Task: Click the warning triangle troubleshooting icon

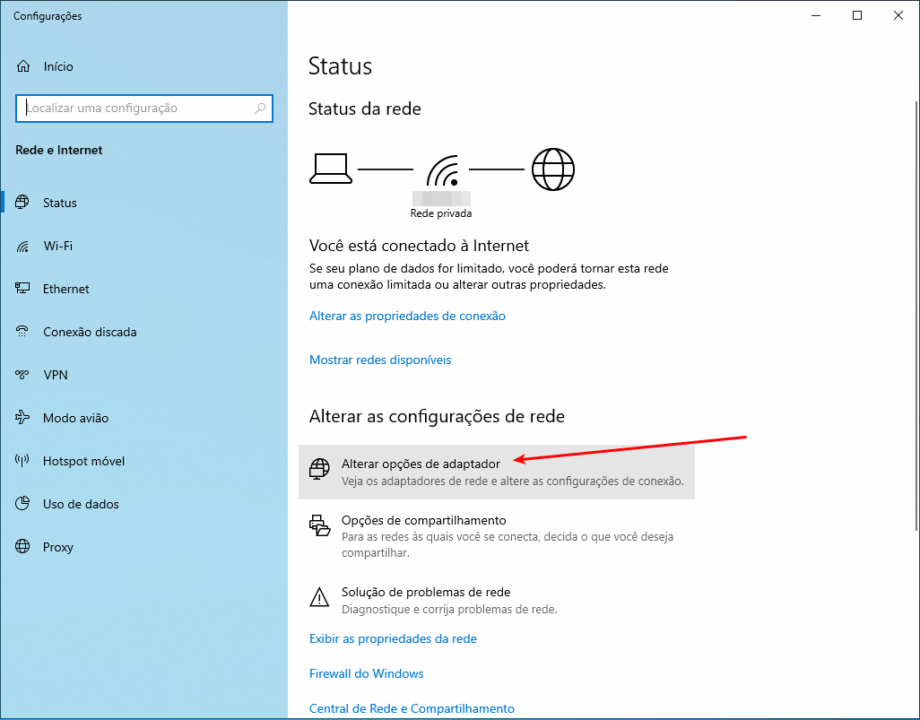Action: (319, 598)
